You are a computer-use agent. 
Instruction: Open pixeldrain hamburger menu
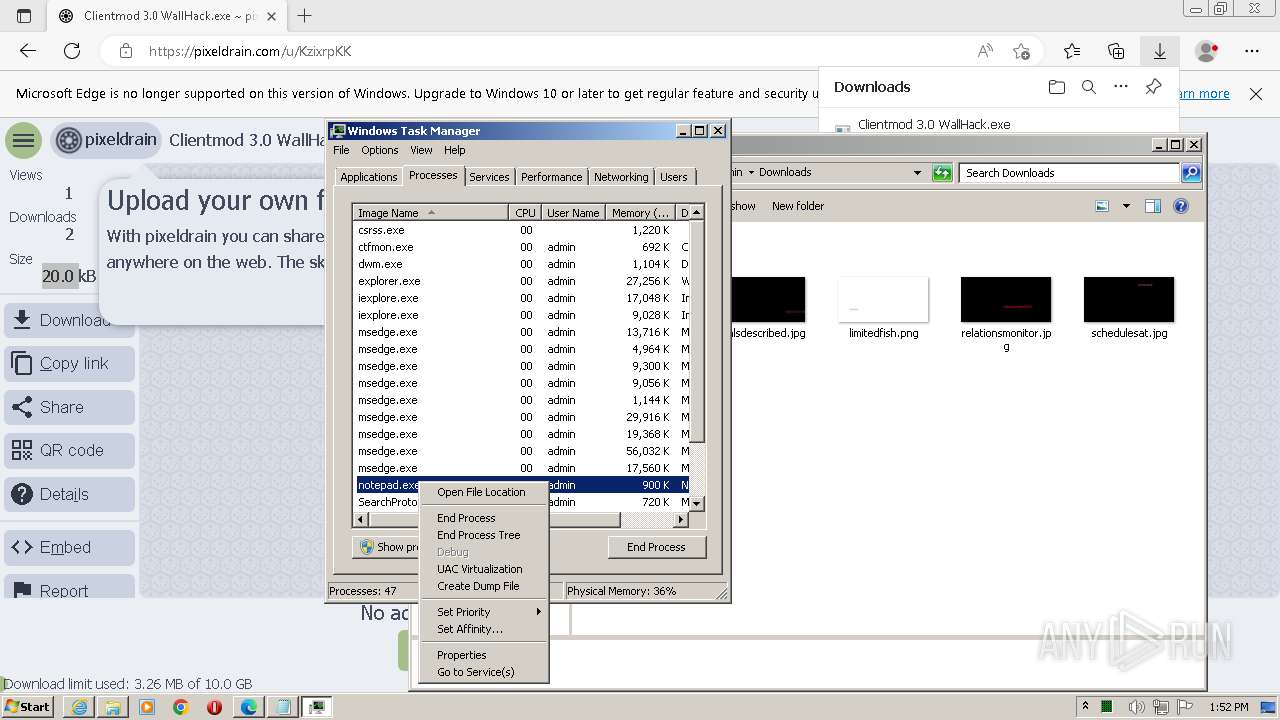(x=23, y=141)
